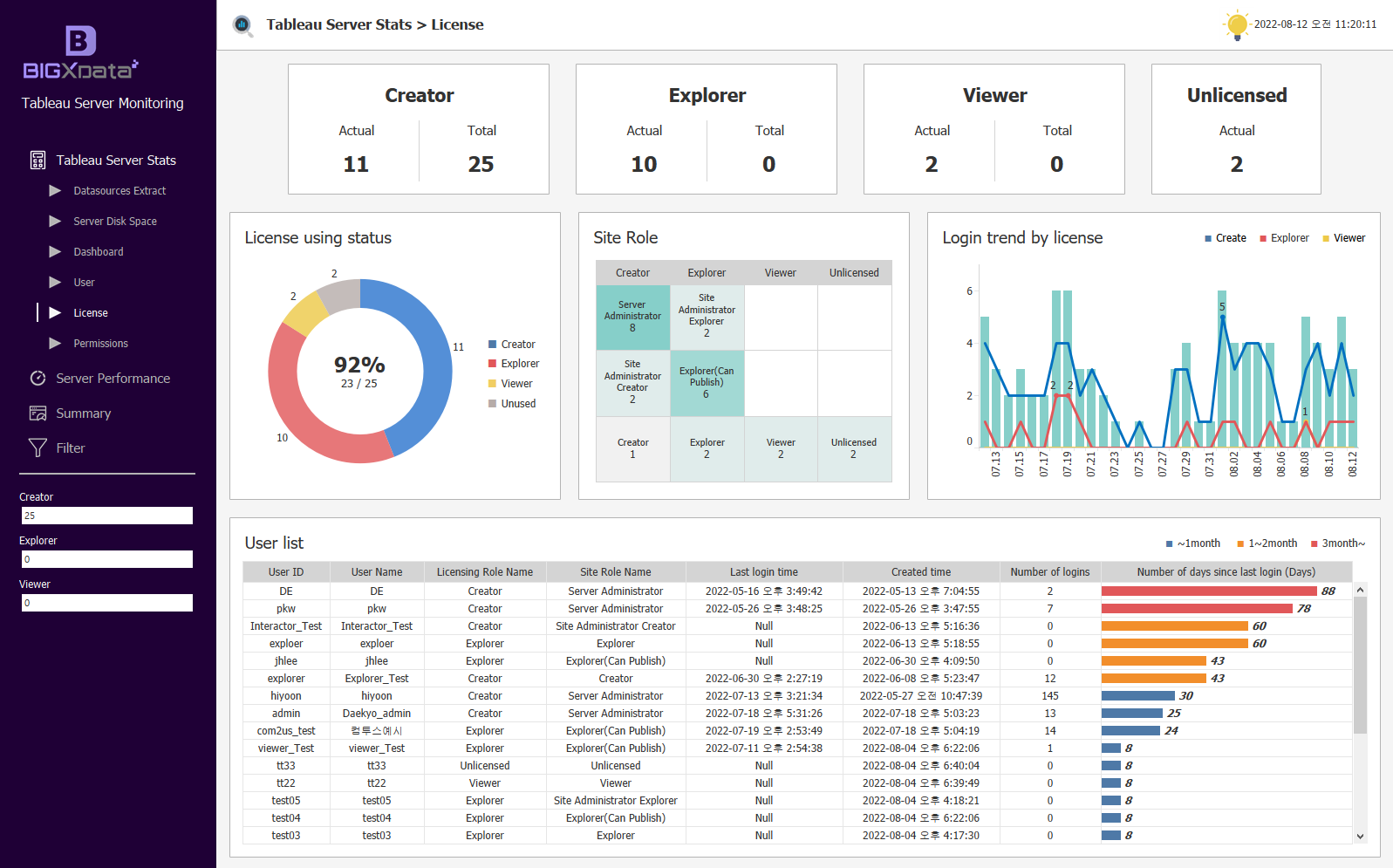Click arrow icon beside Server Disk Space
This screenshot has height=868, width=1393.
pos(55,221)
